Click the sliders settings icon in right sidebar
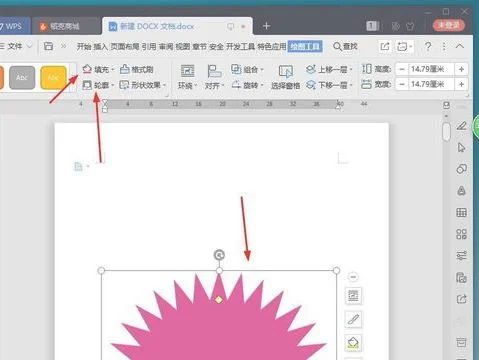This screenshot has width=479, height=360. (462, 256)
